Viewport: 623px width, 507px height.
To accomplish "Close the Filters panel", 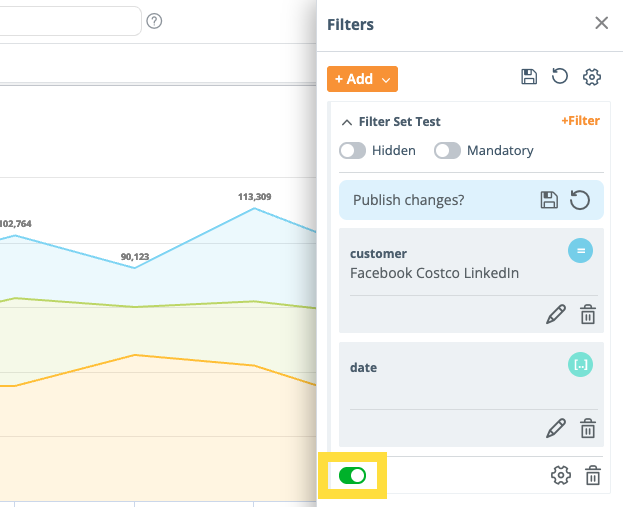I will [601, 23].
